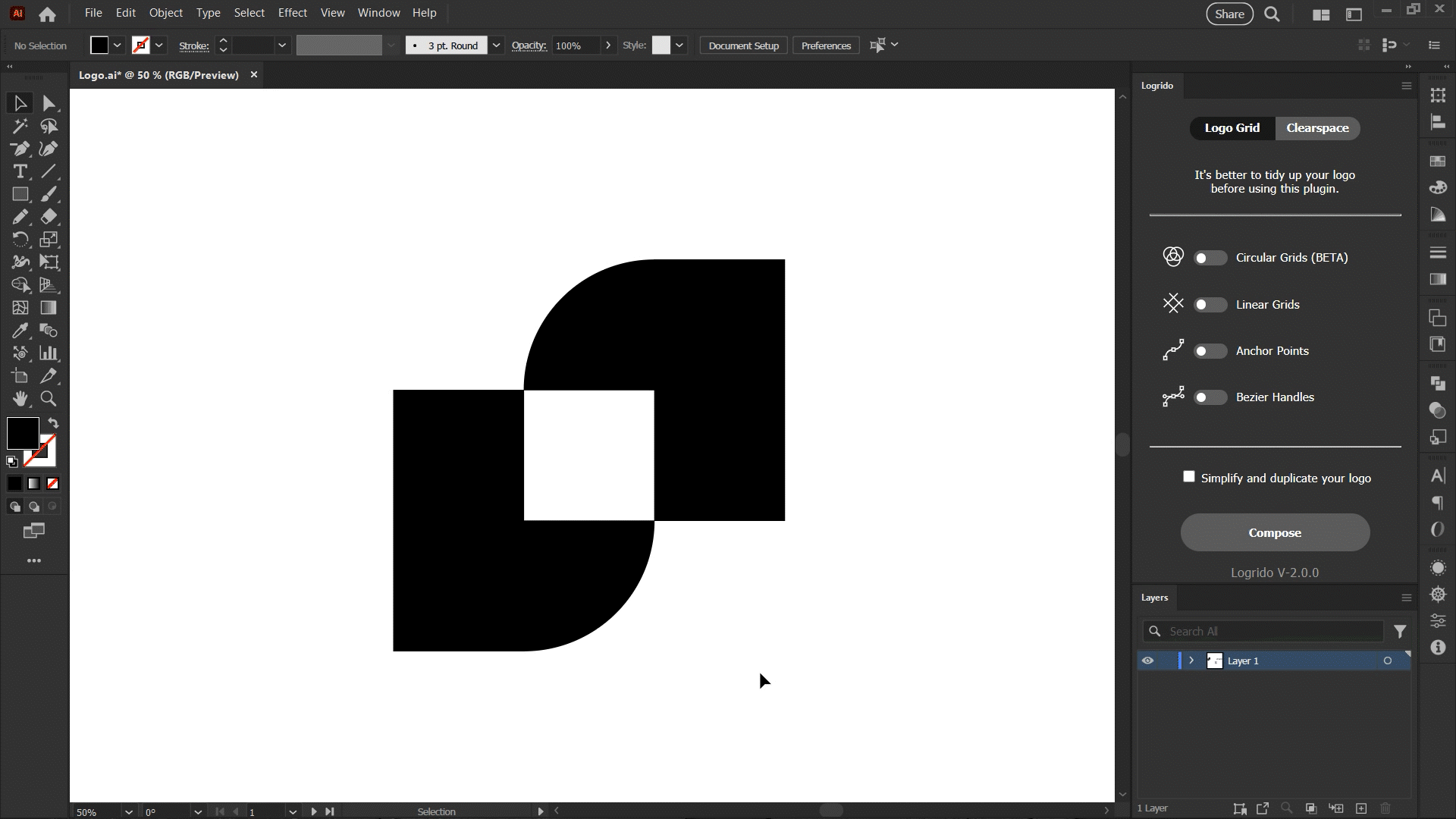Turn on the Linear Grids switch
The width and height of the screenshot is (1456, 819).
[x=1210, y=305]
